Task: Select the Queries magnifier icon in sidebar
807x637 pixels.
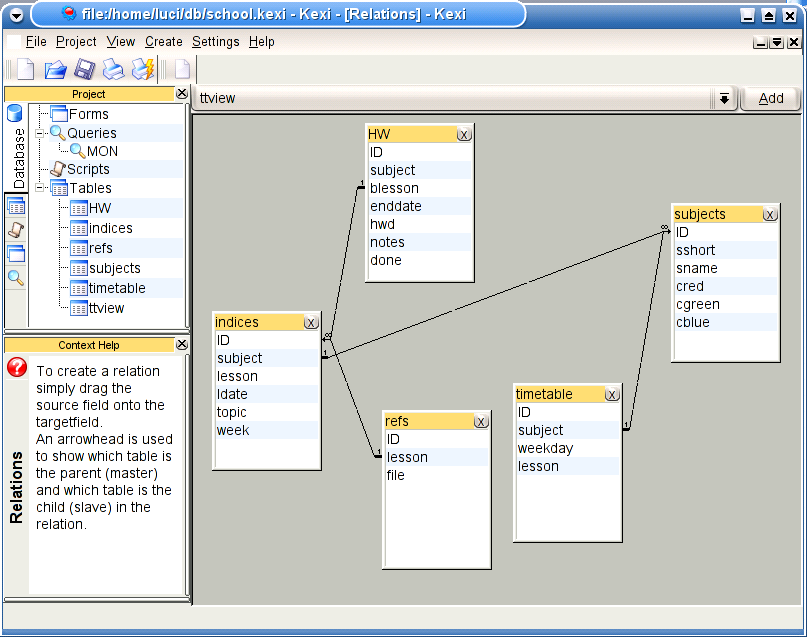Action: pos(16,278)
